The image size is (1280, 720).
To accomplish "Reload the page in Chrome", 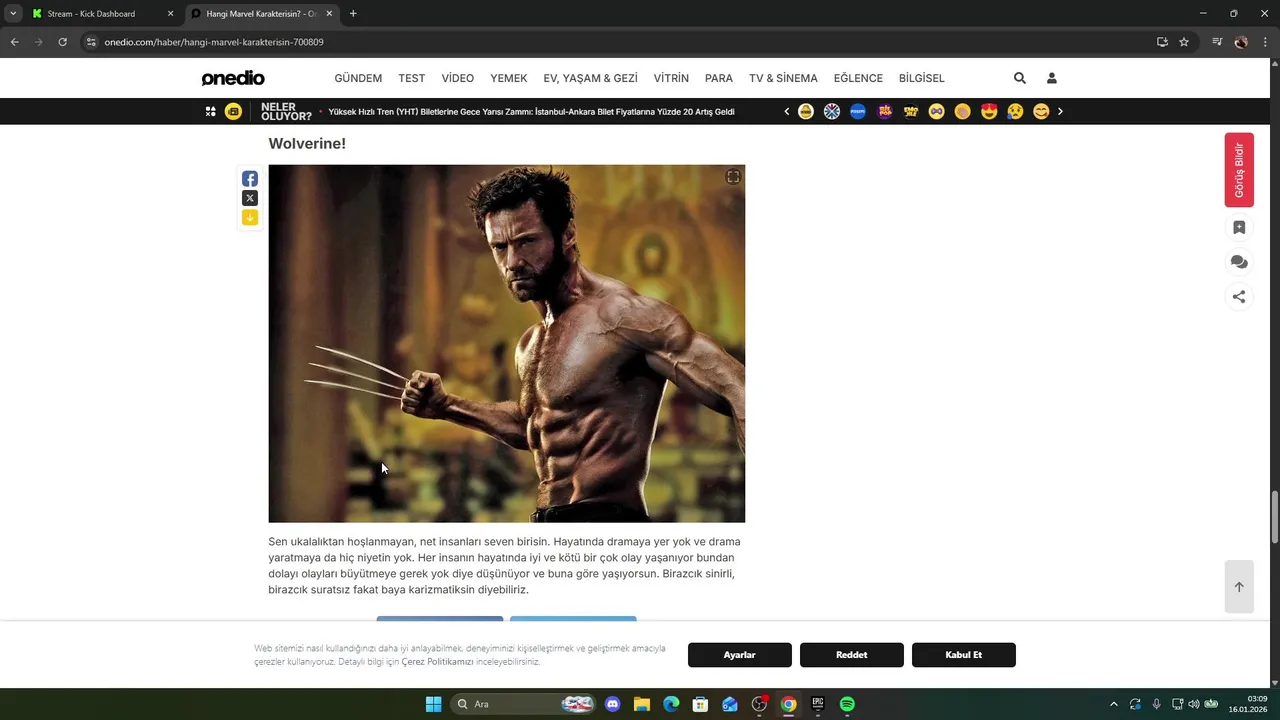I will click(62, 42).
